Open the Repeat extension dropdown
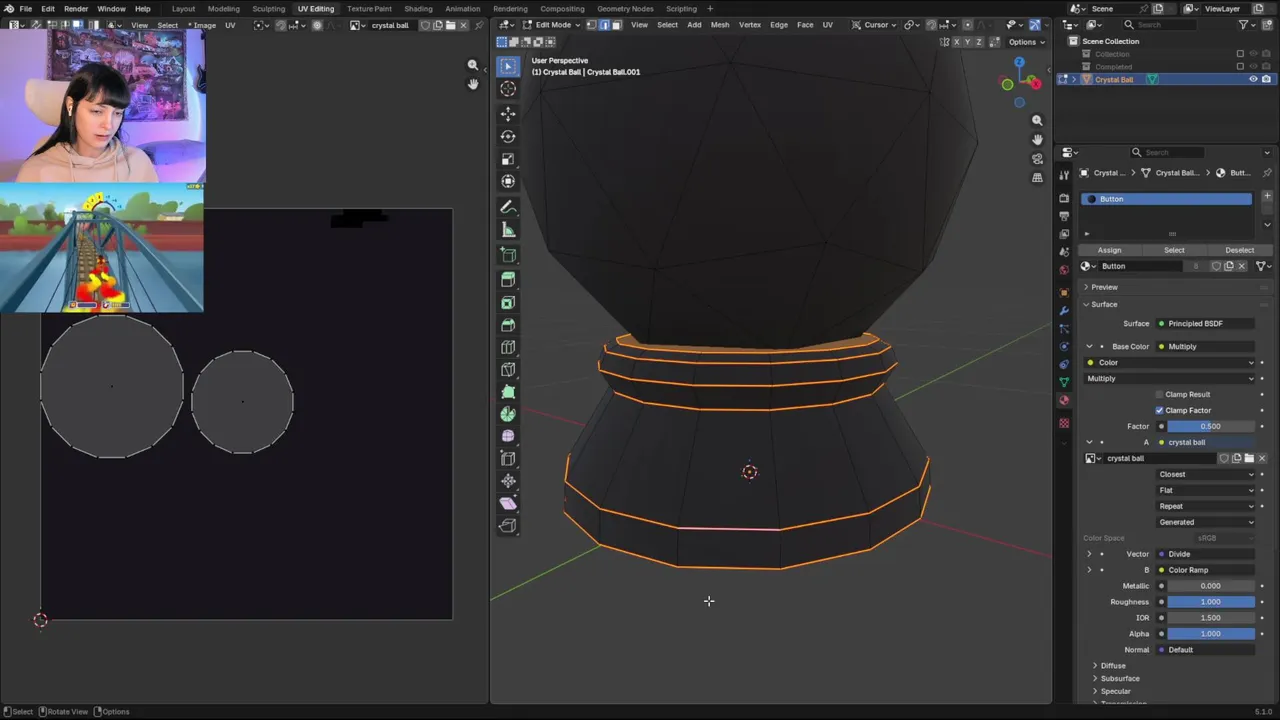The width and height of the screenshot is (1280, 720). (1205, 506)
